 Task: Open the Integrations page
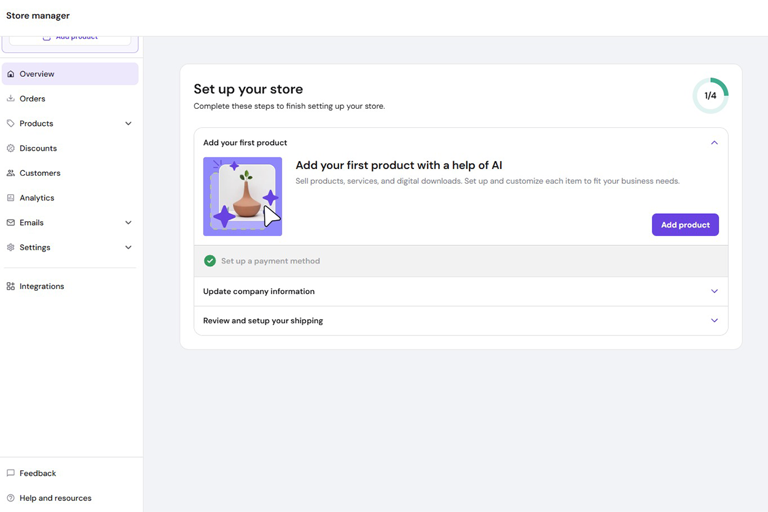coord(70,286)
